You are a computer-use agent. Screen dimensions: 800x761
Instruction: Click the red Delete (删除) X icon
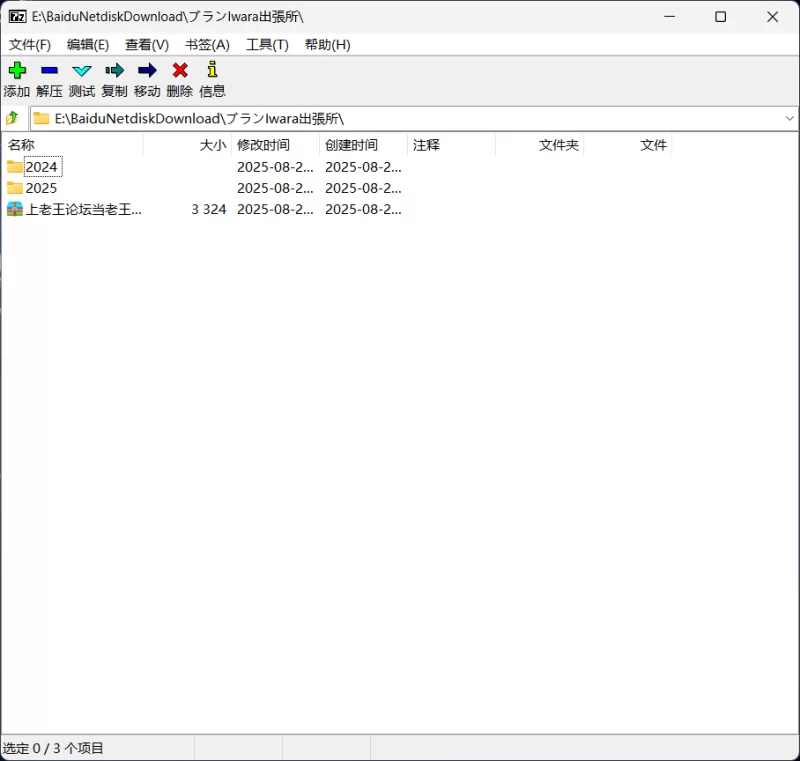[180, 70]
